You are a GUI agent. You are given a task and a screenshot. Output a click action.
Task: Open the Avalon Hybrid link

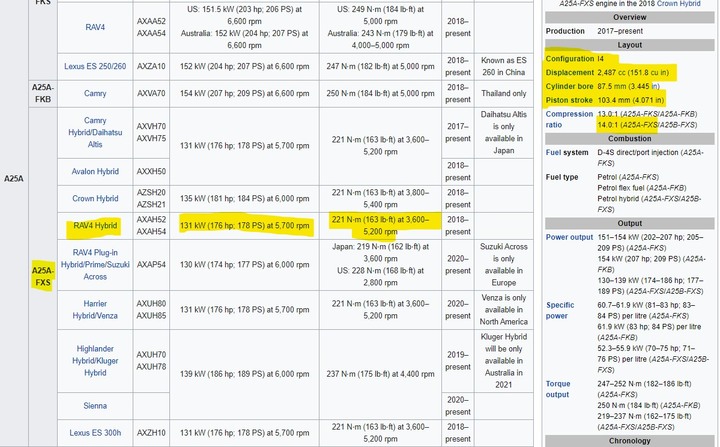coord(95,171)
